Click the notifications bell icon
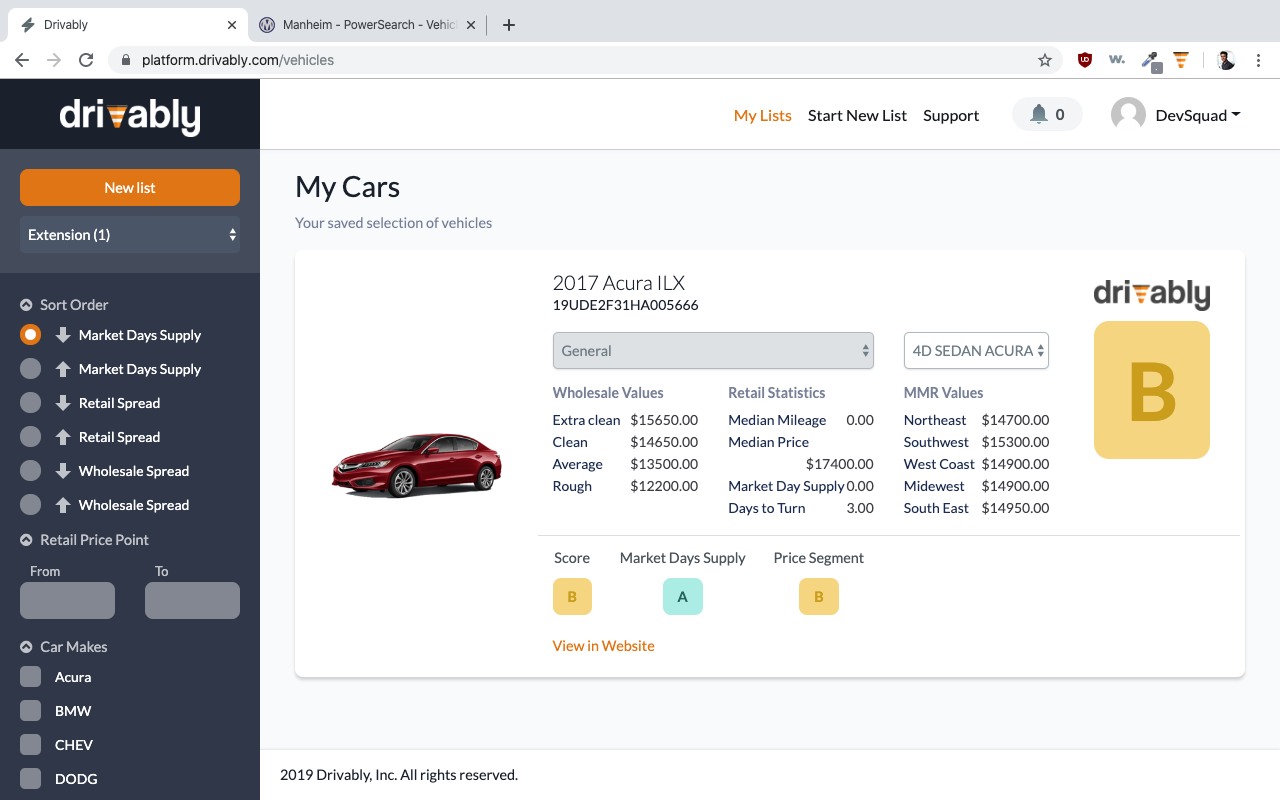 pos(1039,114)
